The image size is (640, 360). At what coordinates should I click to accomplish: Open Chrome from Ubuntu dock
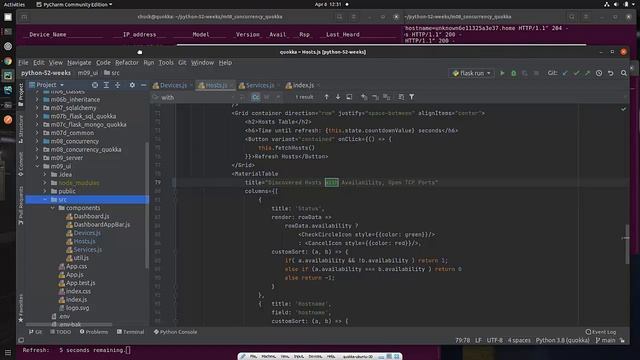(x=8, y=61)
